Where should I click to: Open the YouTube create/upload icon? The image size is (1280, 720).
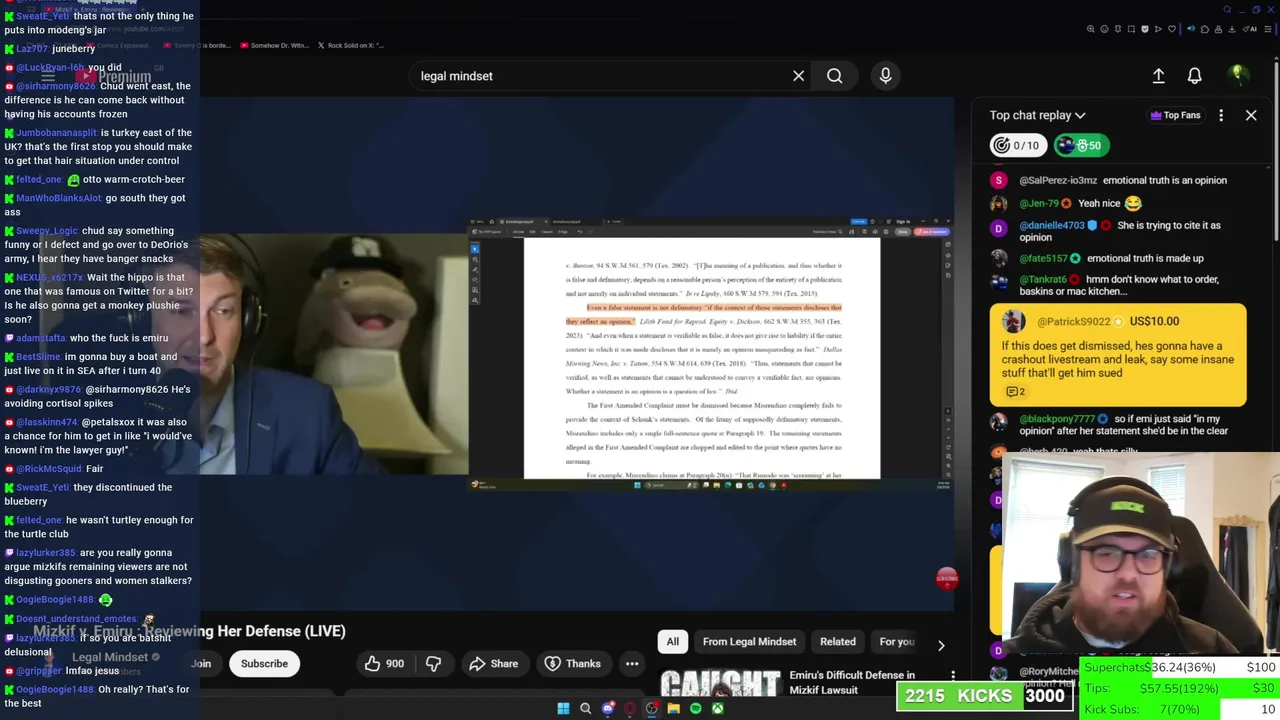coord(1158,75)
